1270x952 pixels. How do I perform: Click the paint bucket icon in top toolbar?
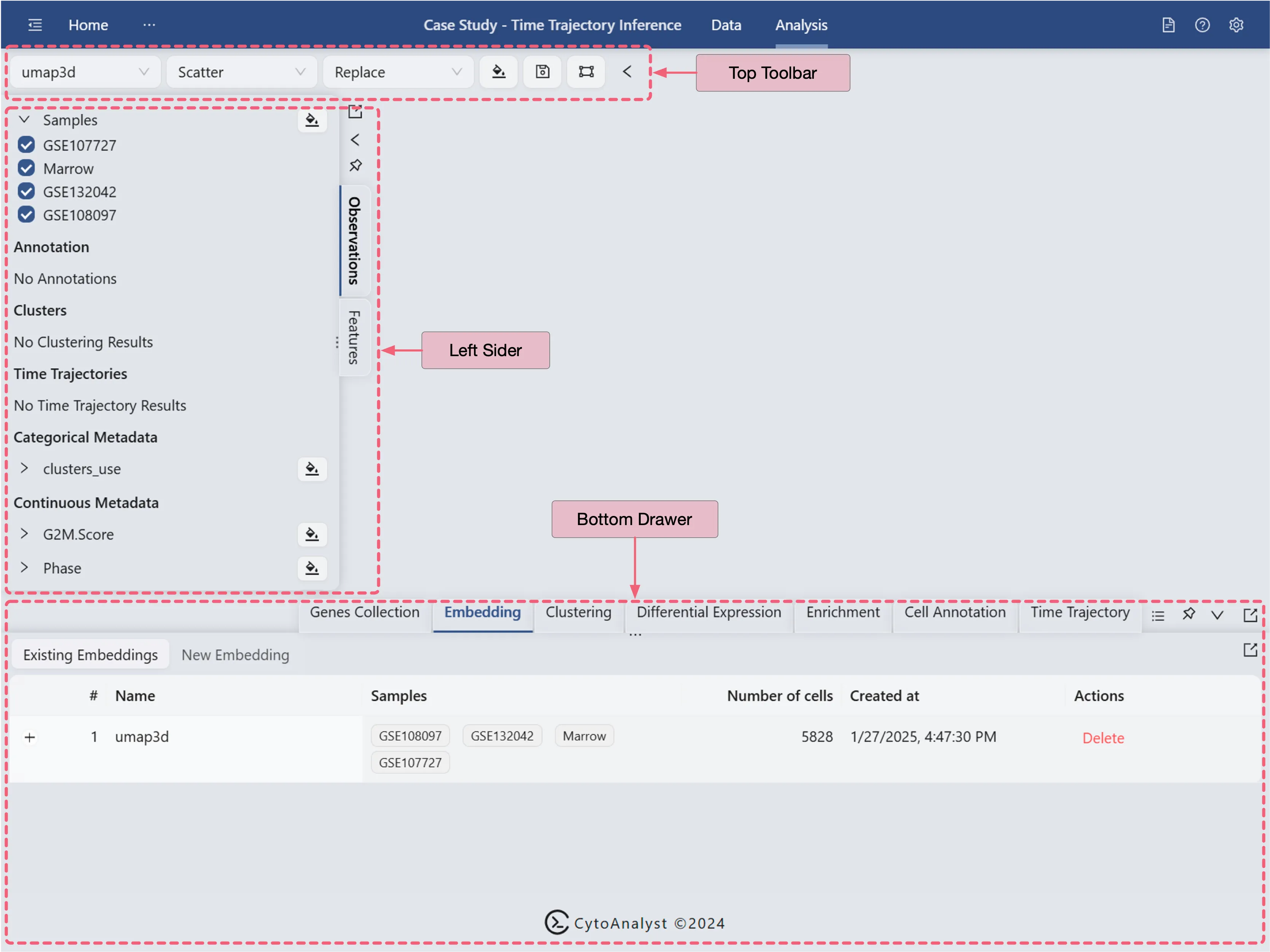[498, 72]
